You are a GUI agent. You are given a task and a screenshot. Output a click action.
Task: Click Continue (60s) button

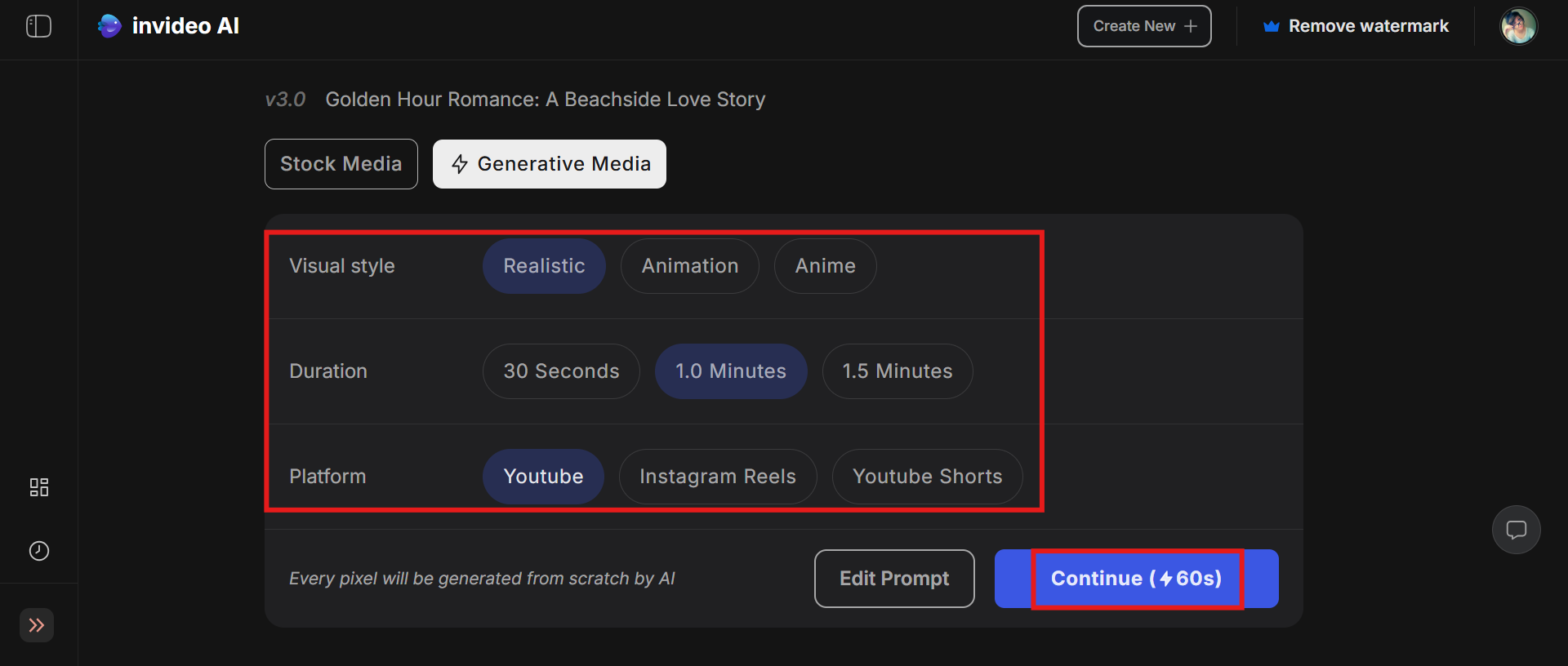coord(1137,579)
